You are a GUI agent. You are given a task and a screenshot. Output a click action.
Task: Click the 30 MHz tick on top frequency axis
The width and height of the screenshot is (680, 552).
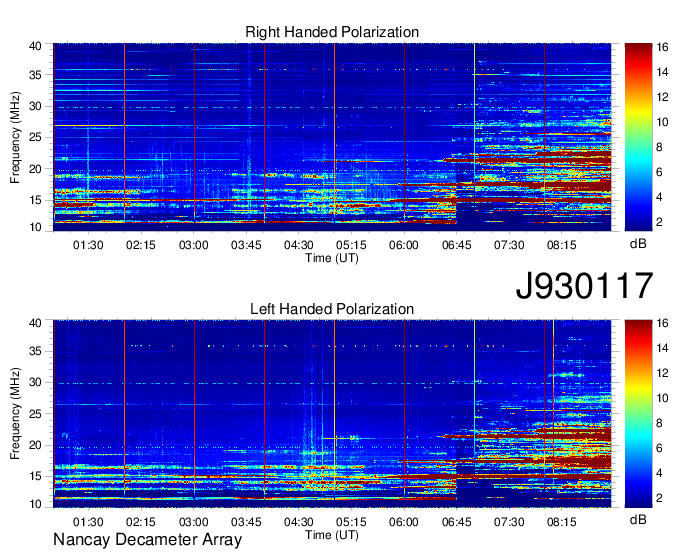[35, 106]
